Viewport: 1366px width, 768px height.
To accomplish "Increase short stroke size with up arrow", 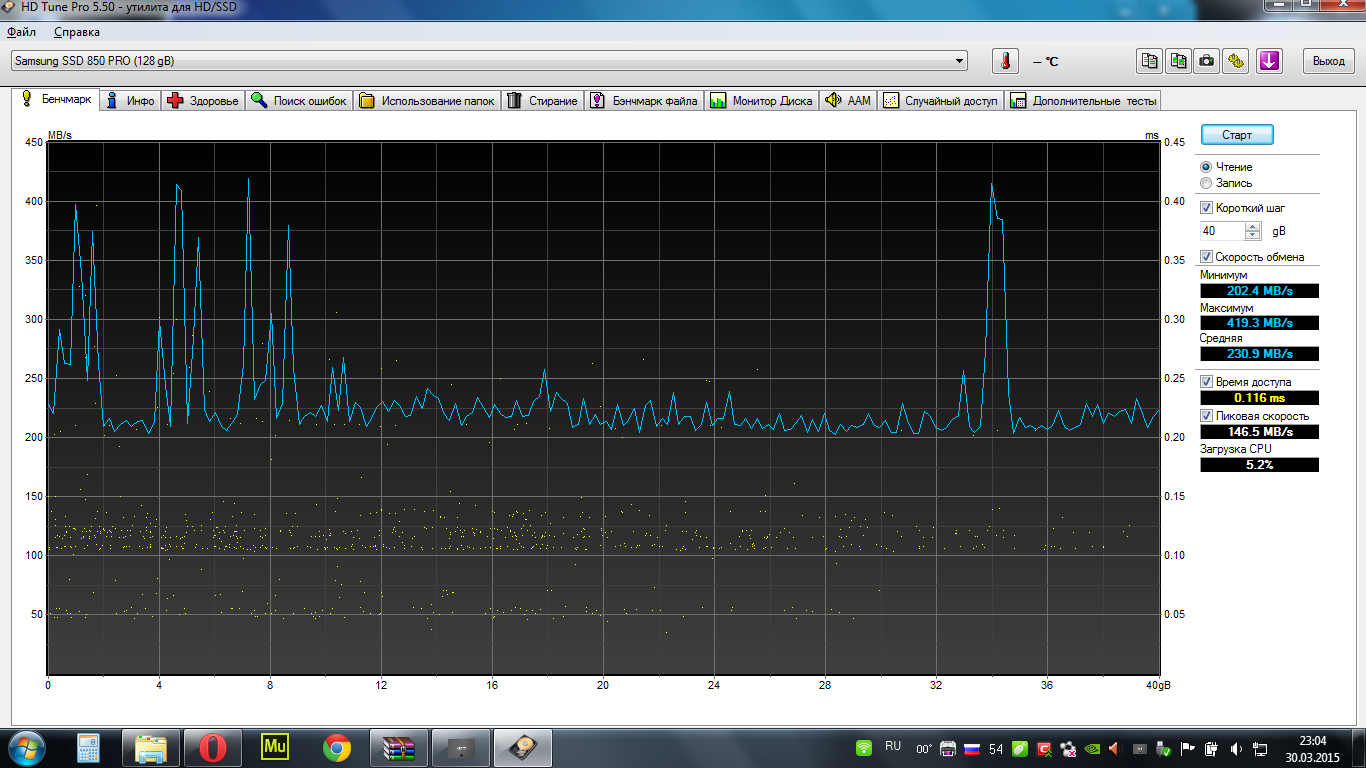I will [x=1253, y=226].
